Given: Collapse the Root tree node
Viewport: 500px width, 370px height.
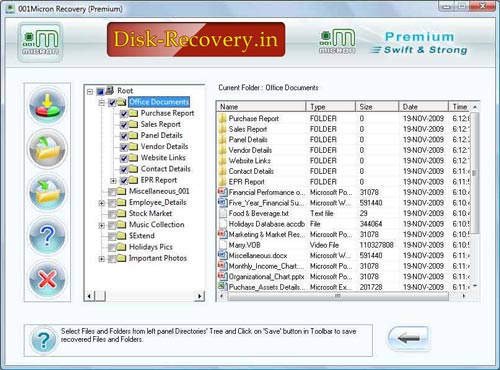Looking at the screenshot, I should (90, 92).
